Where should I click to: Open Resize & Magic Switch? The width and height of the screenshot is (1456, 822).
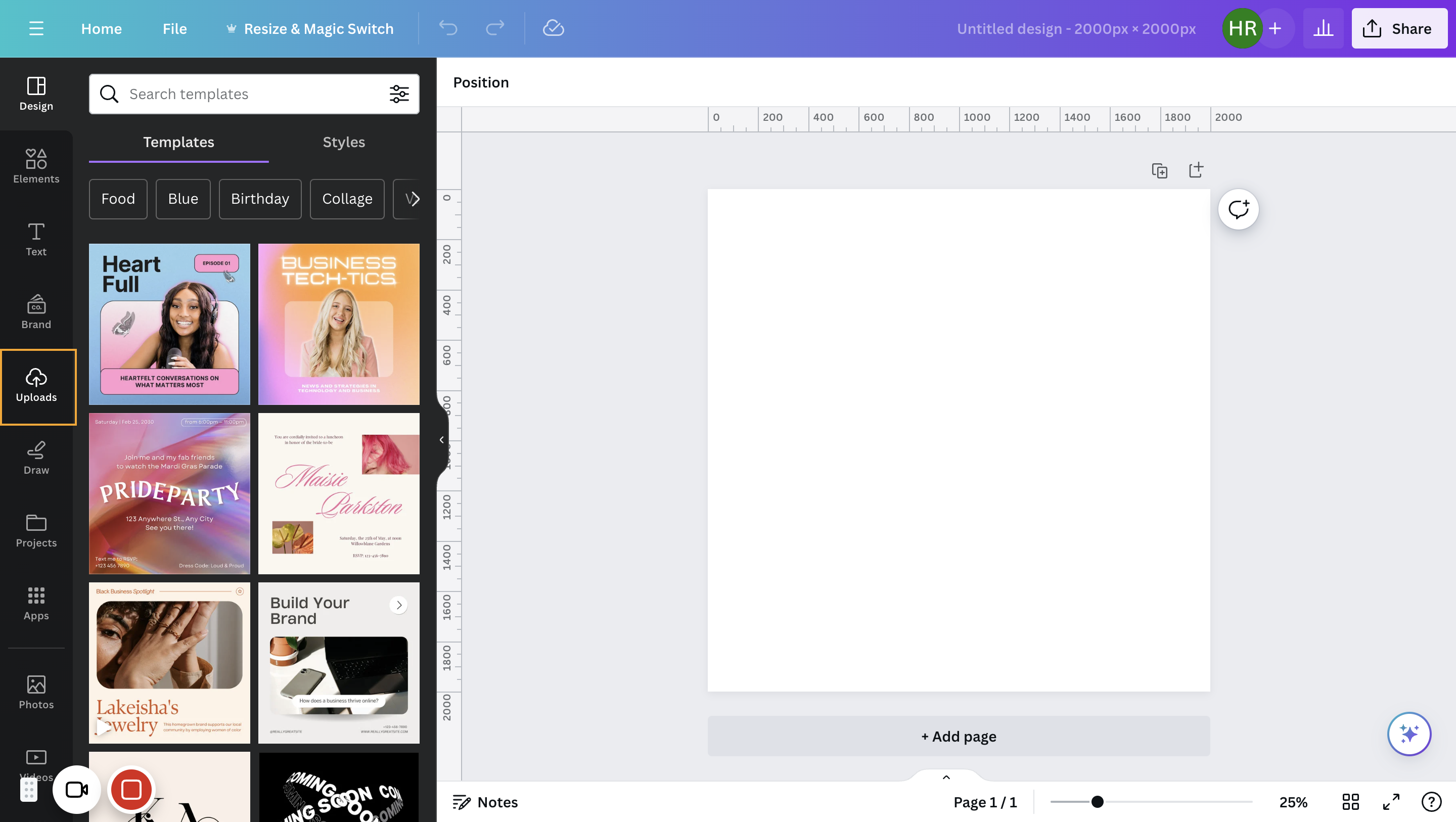click(x=310, y=28)
